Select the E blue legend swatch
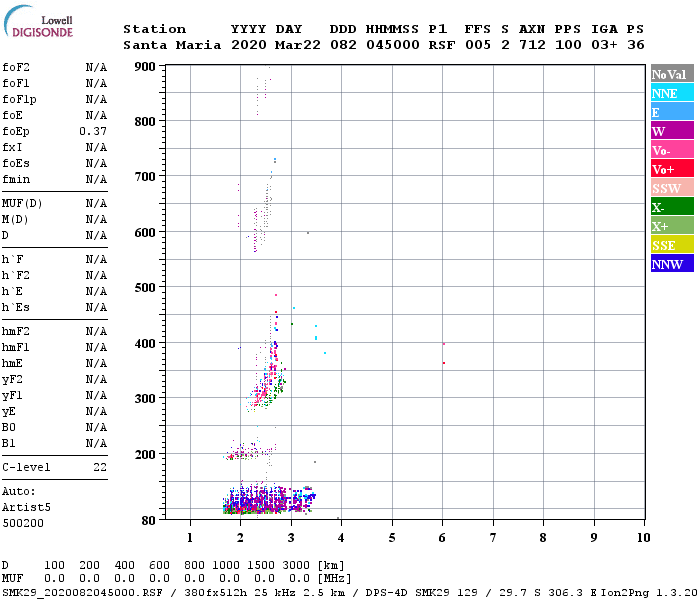 pyautogui.click(x=672, y=112)
